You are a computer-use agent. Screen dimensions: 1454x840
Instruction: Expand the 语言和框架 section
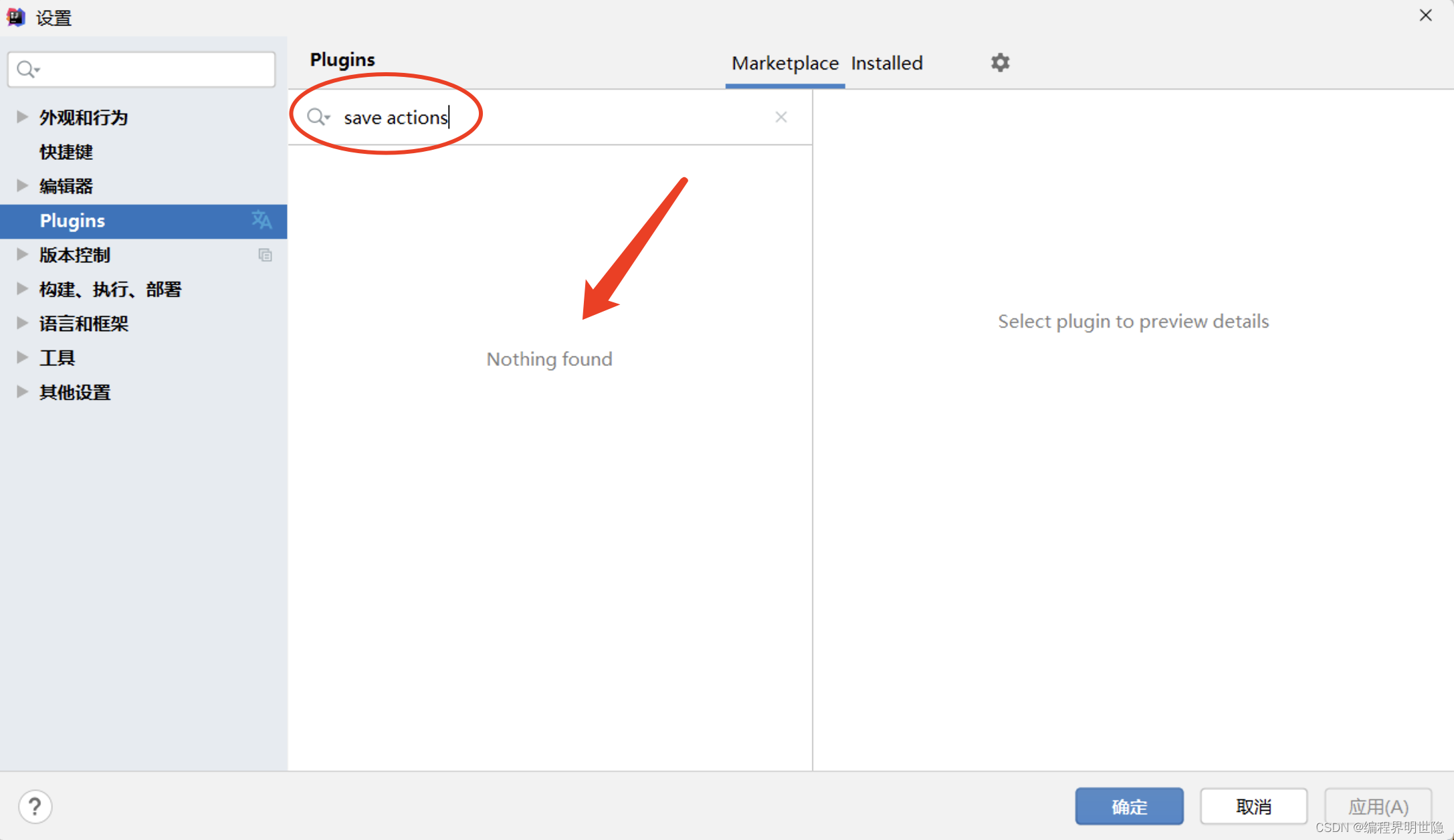(22, 323)
